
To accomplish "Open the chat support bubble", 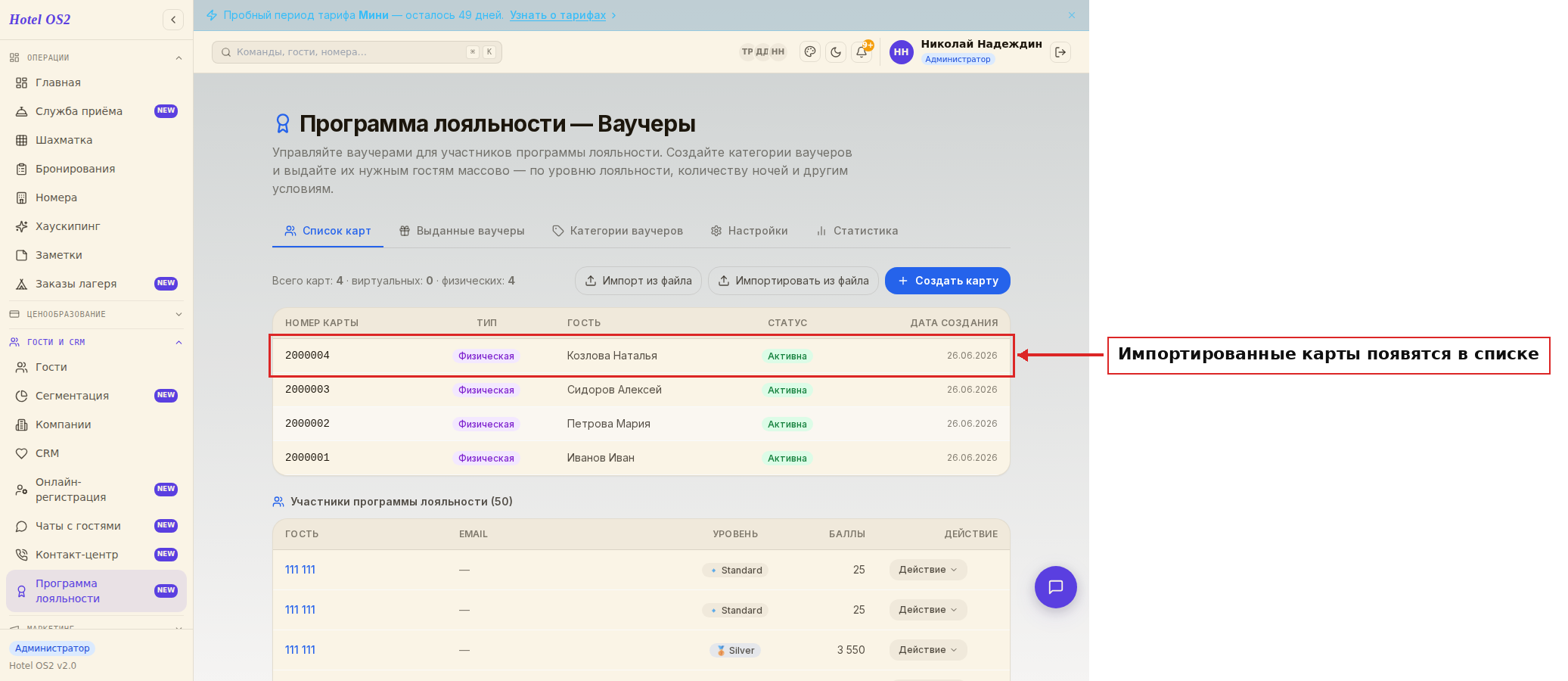I will coord(1056,587).
